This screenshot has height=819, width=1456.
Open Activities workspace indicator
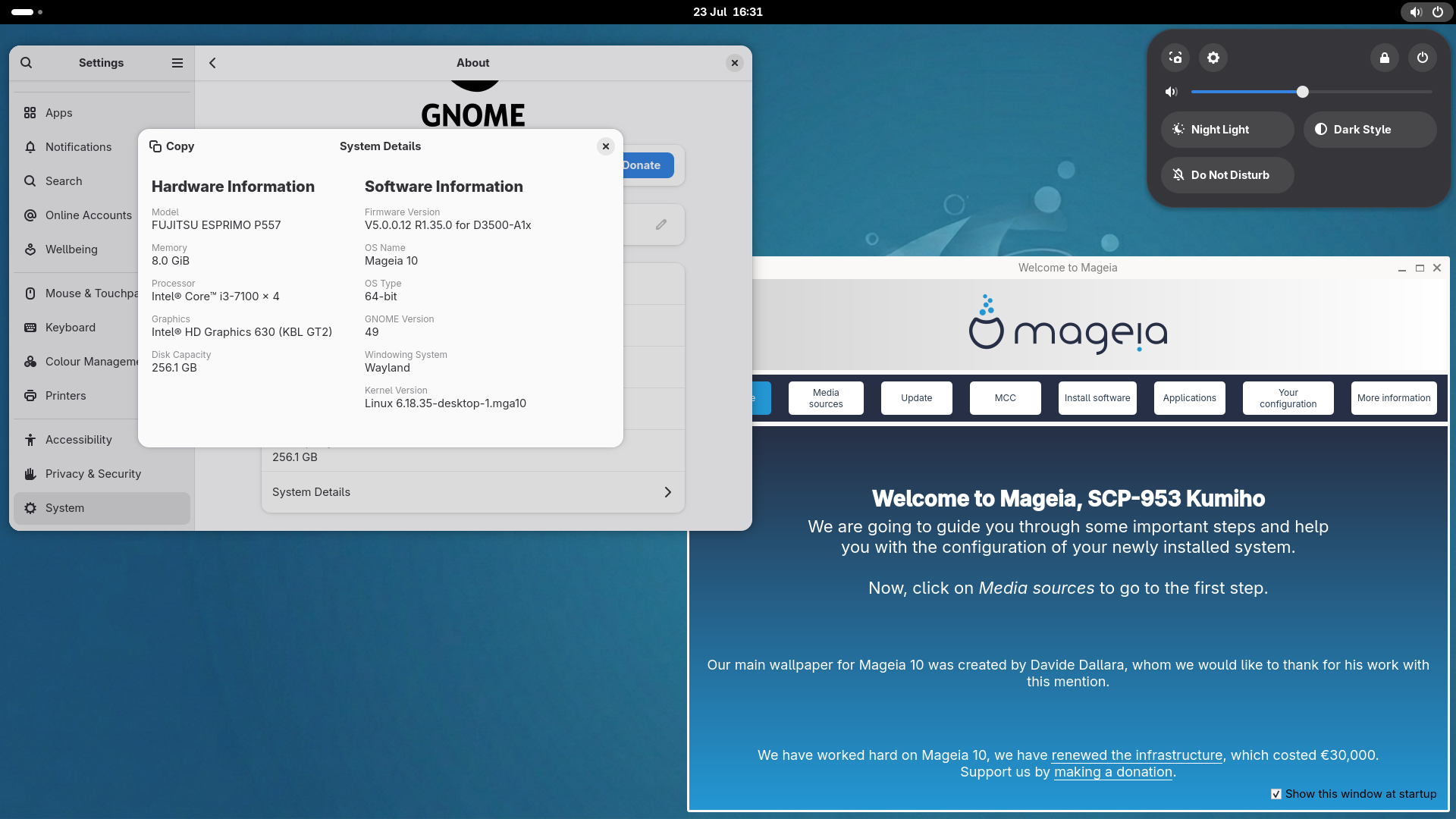tap(27, 12)
